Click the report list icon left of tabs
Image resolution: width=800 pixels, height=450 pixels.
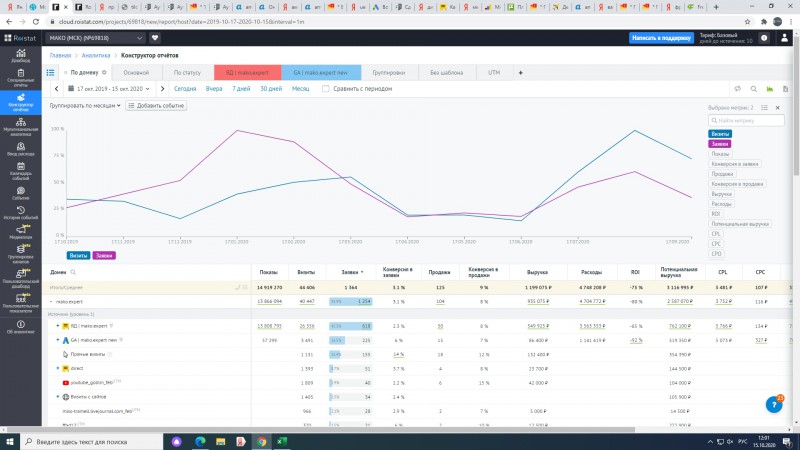coord(51,72)
